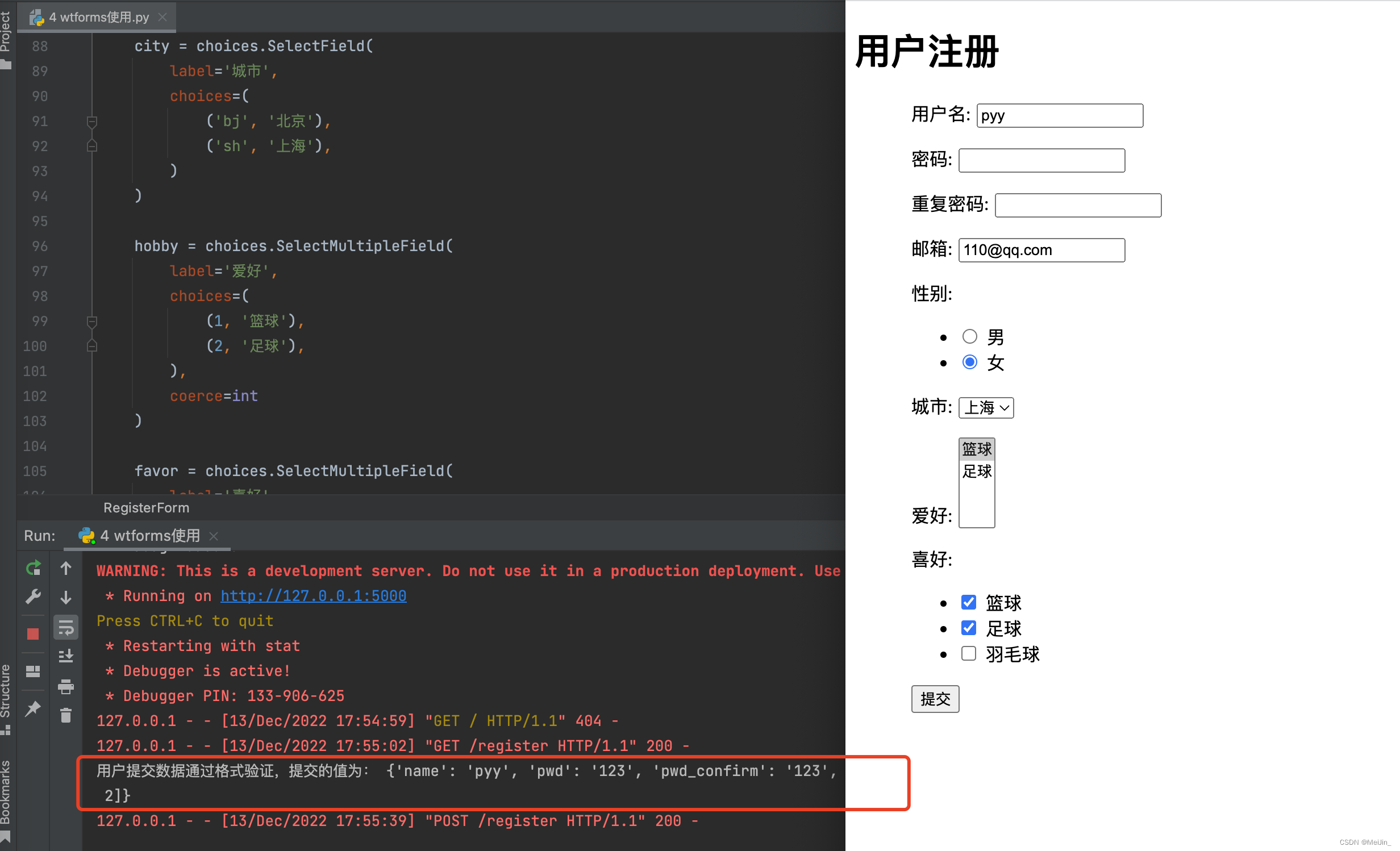Click the wrench run-configuration icon
1400x851 pixels.
click(x=33, y=596)
